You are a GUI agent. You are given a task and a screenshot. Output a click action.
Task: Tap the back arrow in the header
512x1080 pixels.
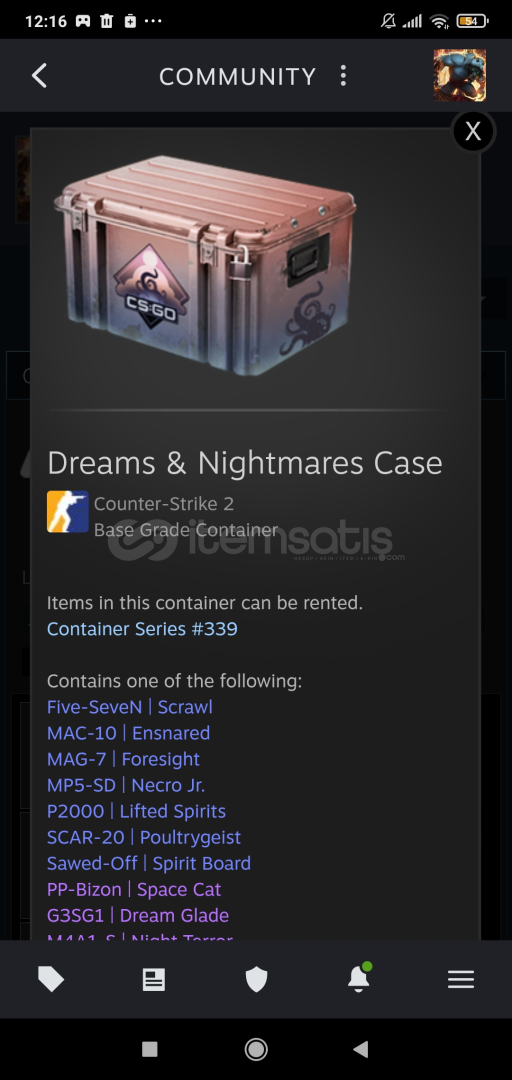click(x=39, y=76)
